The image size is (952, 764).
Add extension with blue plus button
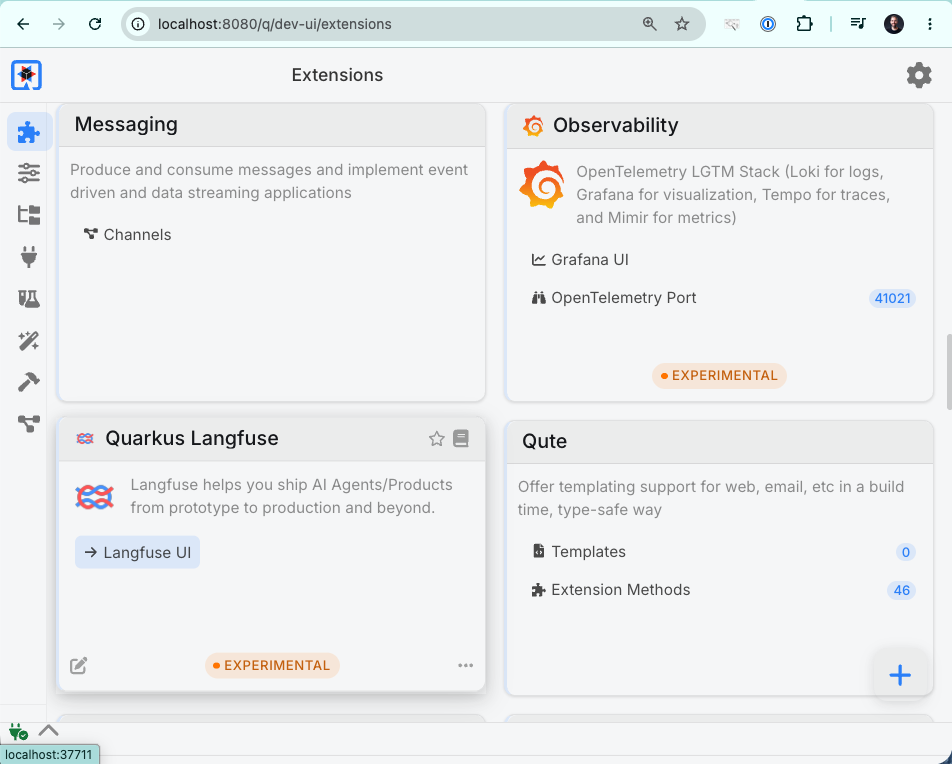coord(900,675)
